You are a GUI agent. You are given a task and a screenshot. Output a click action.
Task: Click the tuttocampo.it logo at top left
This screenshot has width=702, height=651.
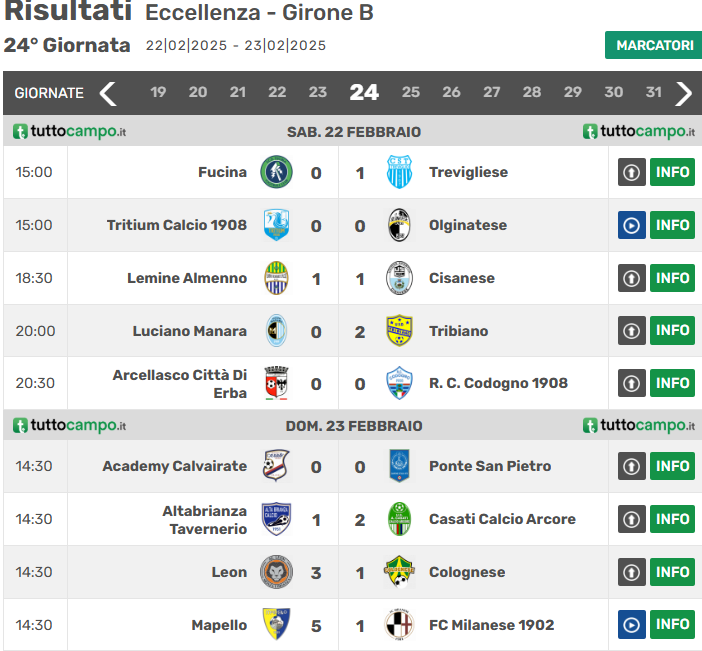(x=70, y=132)
